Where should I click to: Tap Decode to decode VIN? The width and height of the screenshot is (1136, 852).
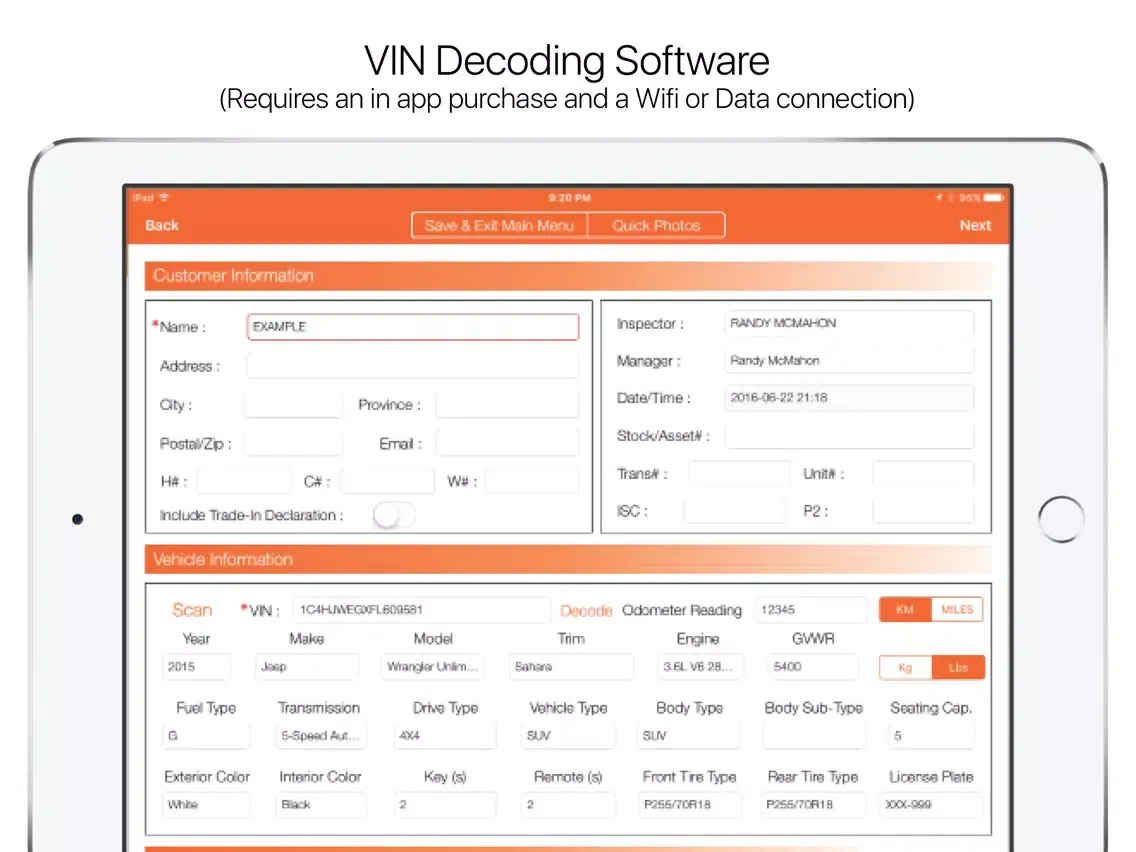(586, 611)
